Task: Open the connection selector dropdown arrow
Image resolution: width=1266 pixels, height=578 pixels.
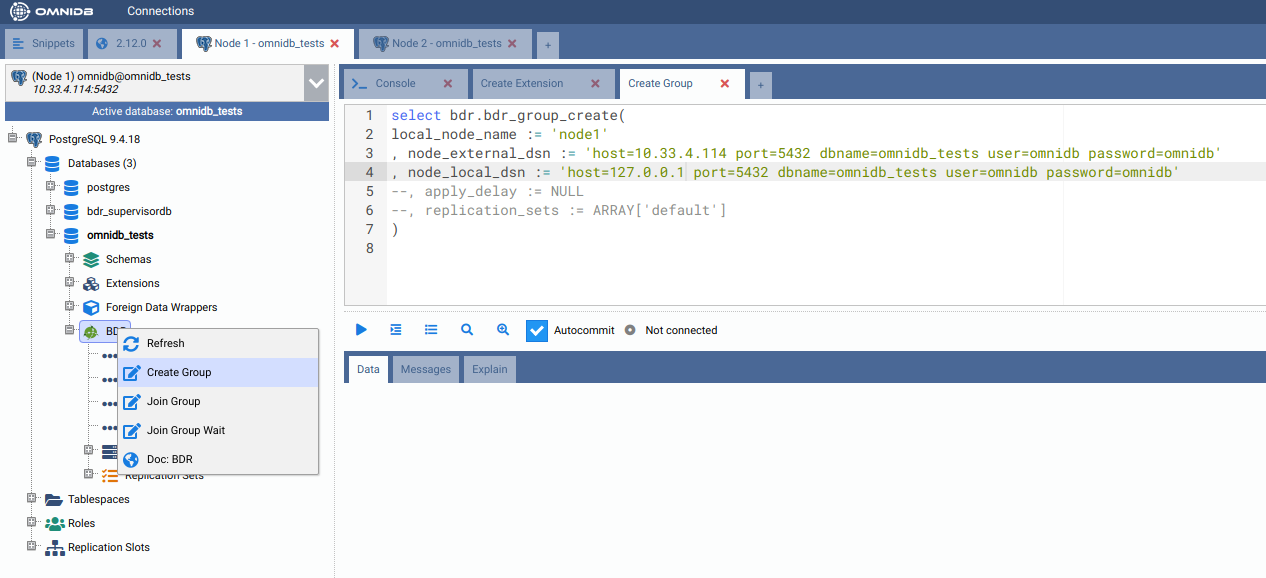Action: coord(316,83)
